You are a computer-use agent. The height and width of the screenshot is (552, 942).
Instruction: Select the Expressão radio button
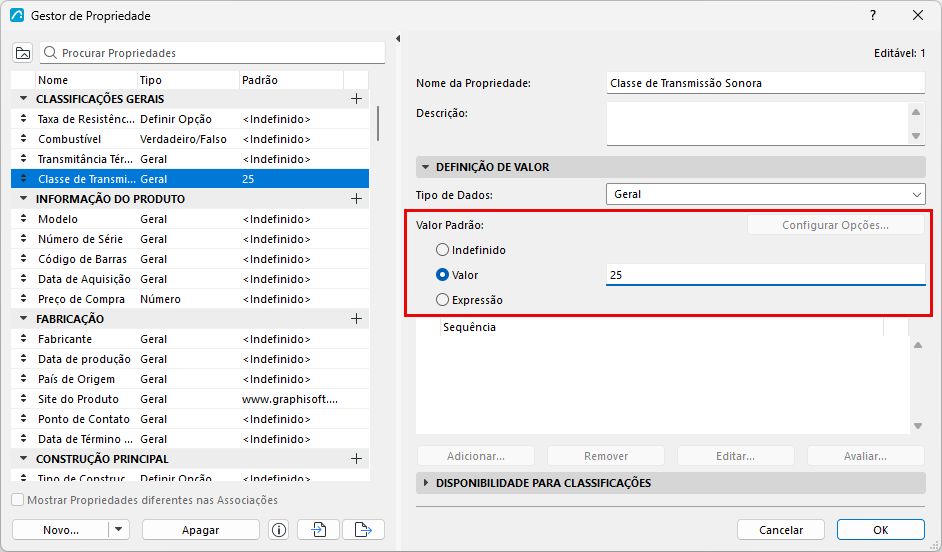click(442, 300)
